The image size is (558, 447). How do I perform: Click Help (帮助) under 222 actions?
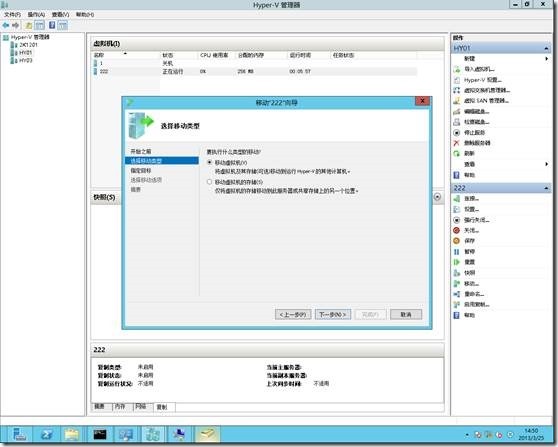(469, 315)
